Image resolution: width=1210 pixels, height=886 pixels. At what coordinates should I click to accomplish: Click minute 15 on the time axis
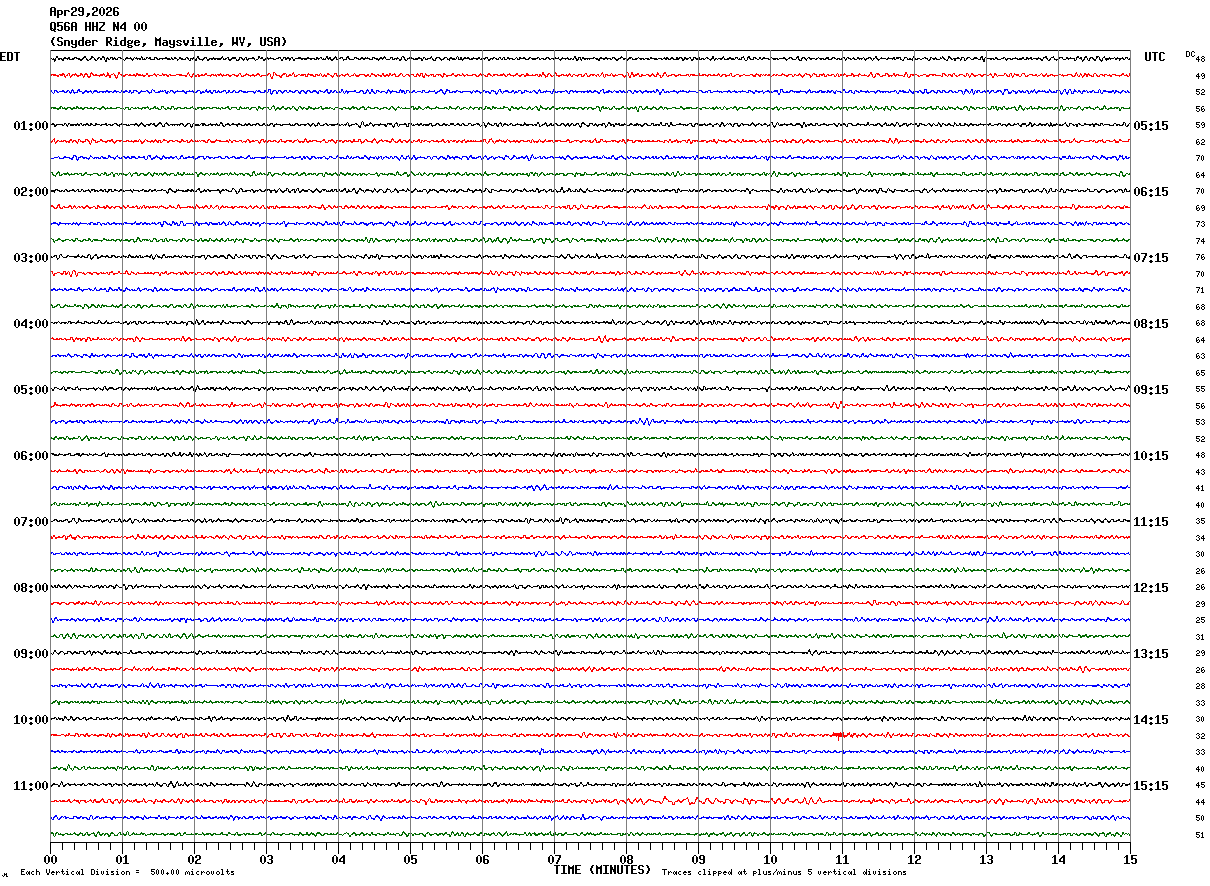tap(1130, 859)
